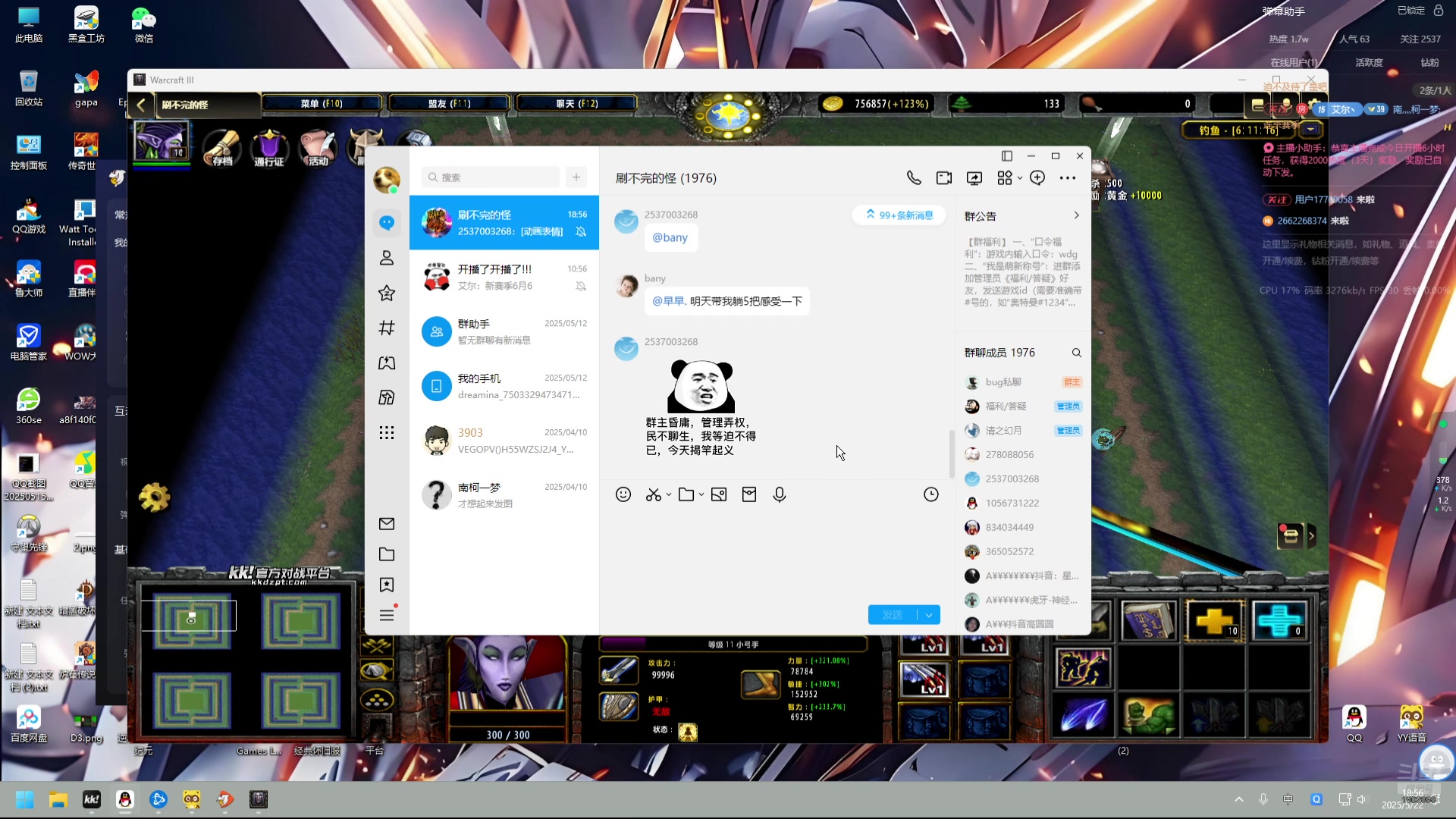Select the 南柯一梦 conversation
Viewport: 1456px width, 819px height.
click(x=504, y=496)
